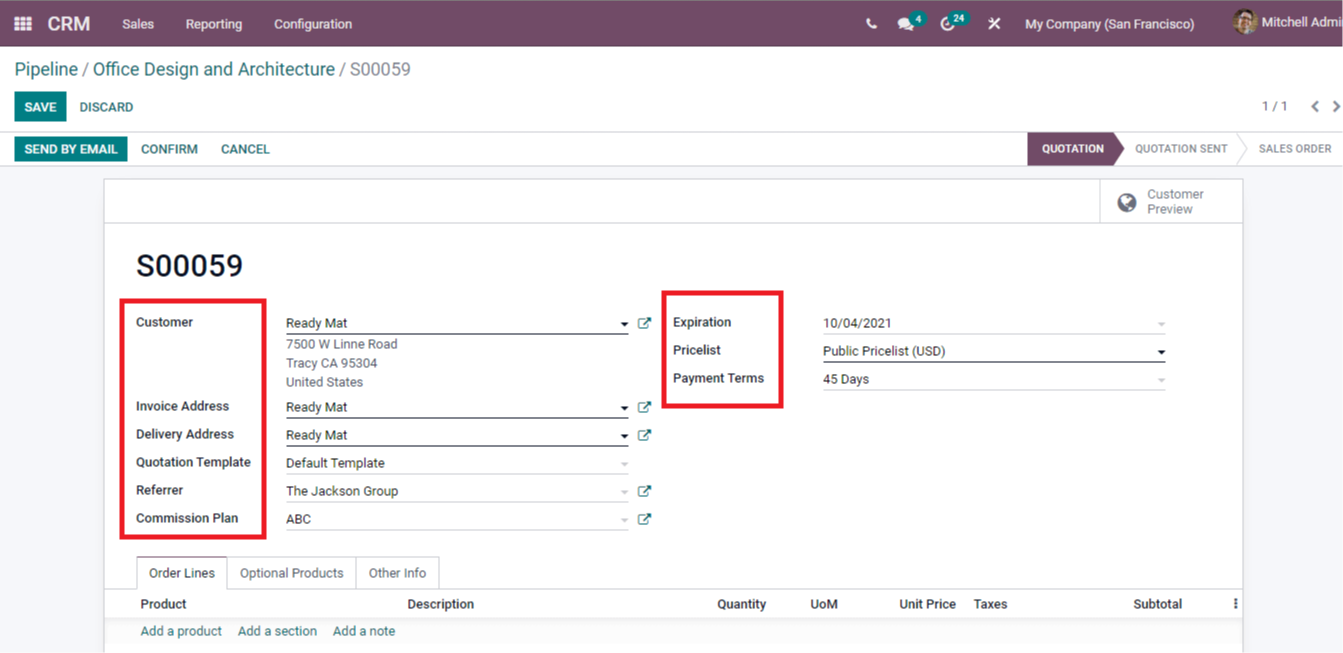Viewport: 1343px width, 653px height.
Task: Click the debug tools X icon
Action: [x=994, y=24]
